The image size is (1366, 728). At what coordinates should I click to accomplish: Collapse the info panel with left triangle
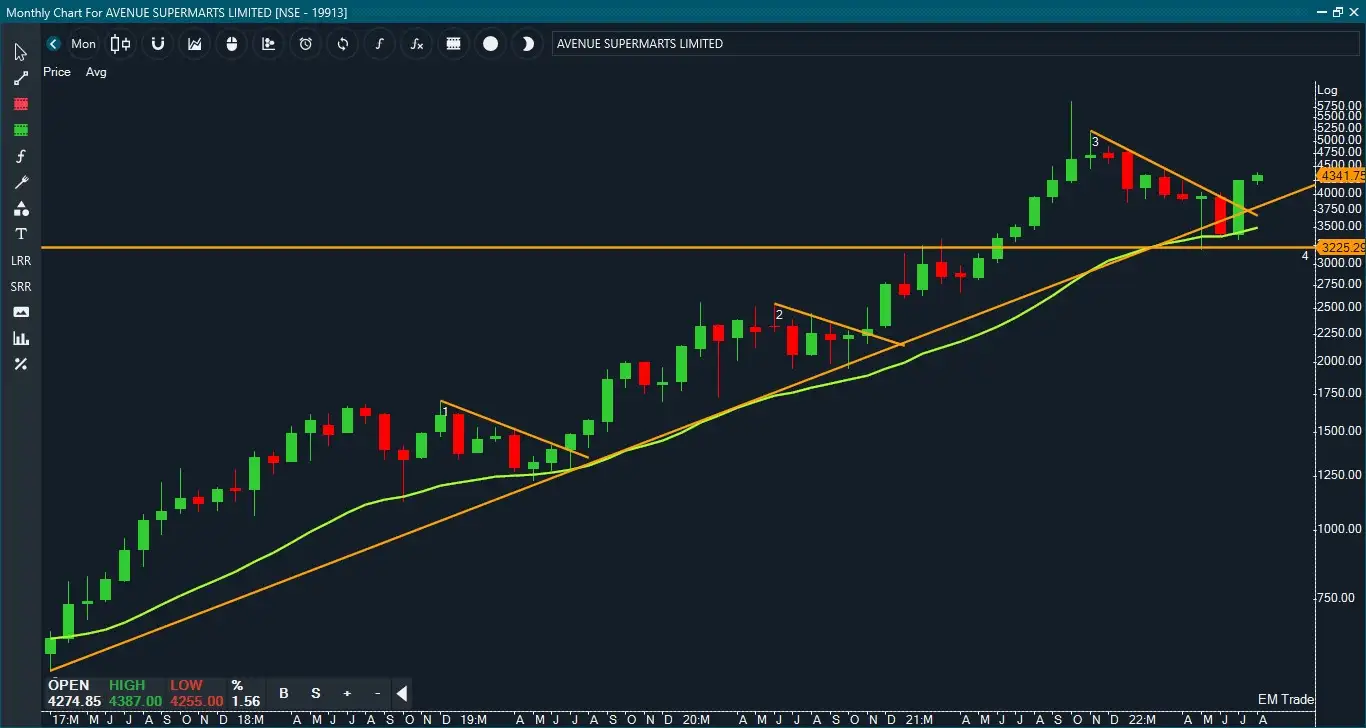point(401,693)
